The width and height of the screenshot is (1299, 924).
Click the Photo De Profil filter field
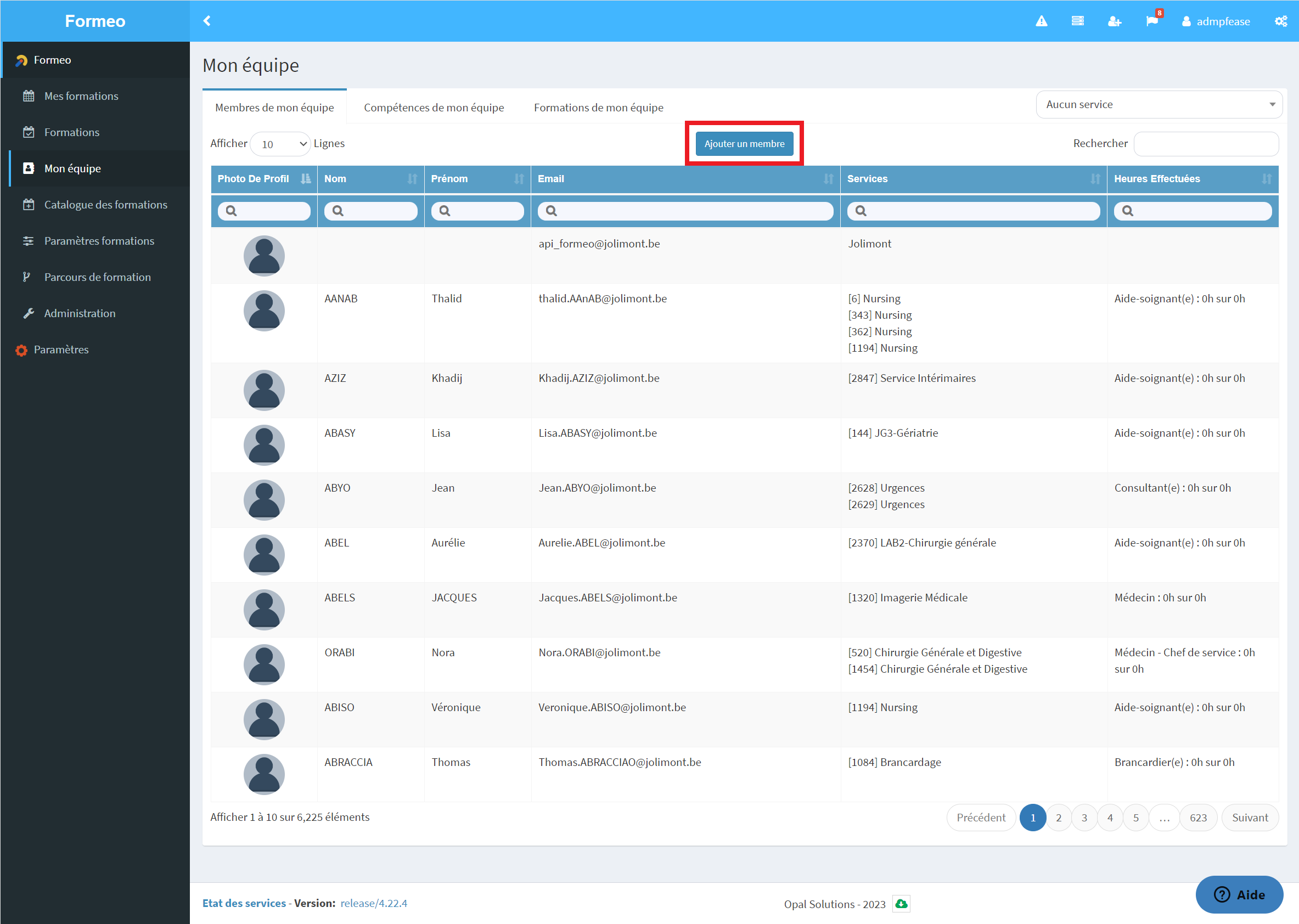(x=264, y=211)
